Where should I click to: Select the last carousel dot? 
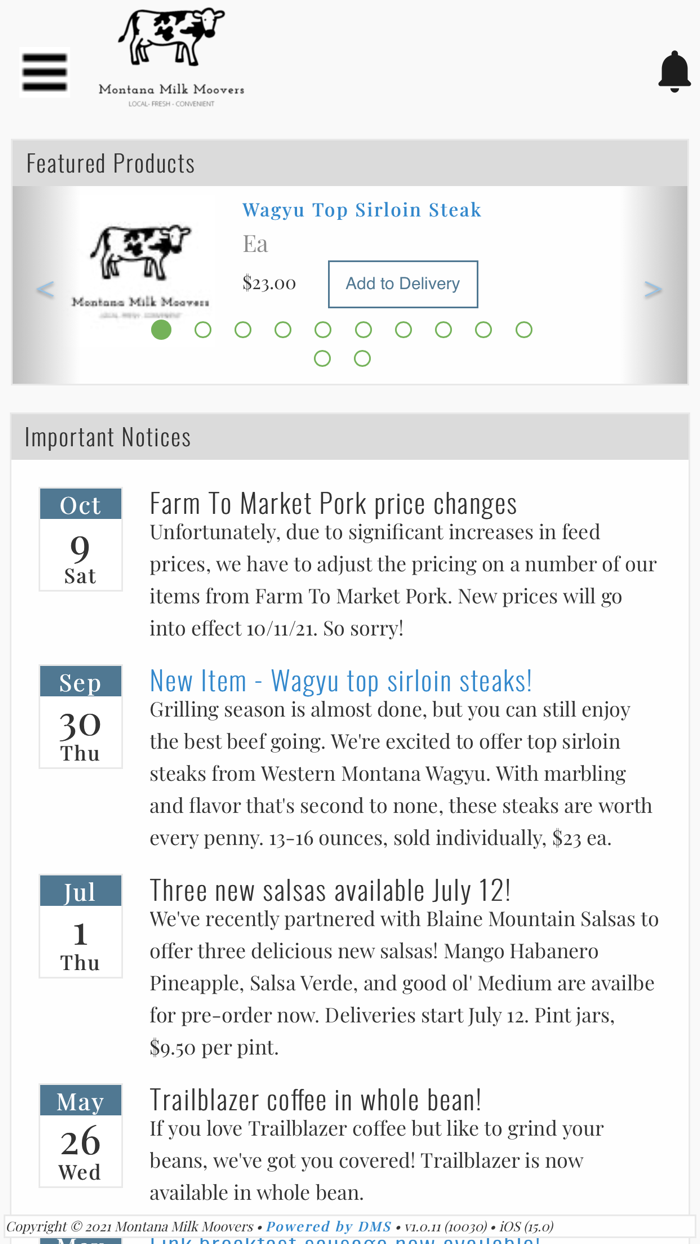(362, 359)
